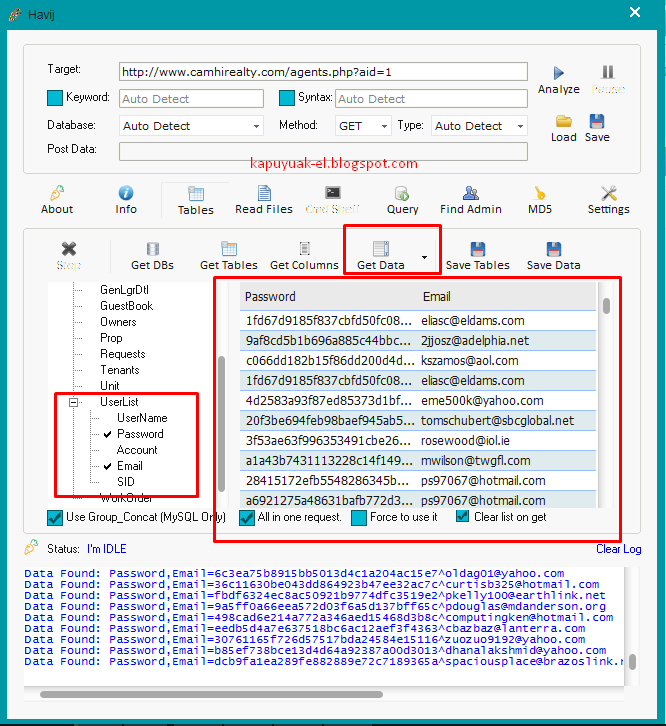Click the Password column header
The image size is (666, 726).
270,297
